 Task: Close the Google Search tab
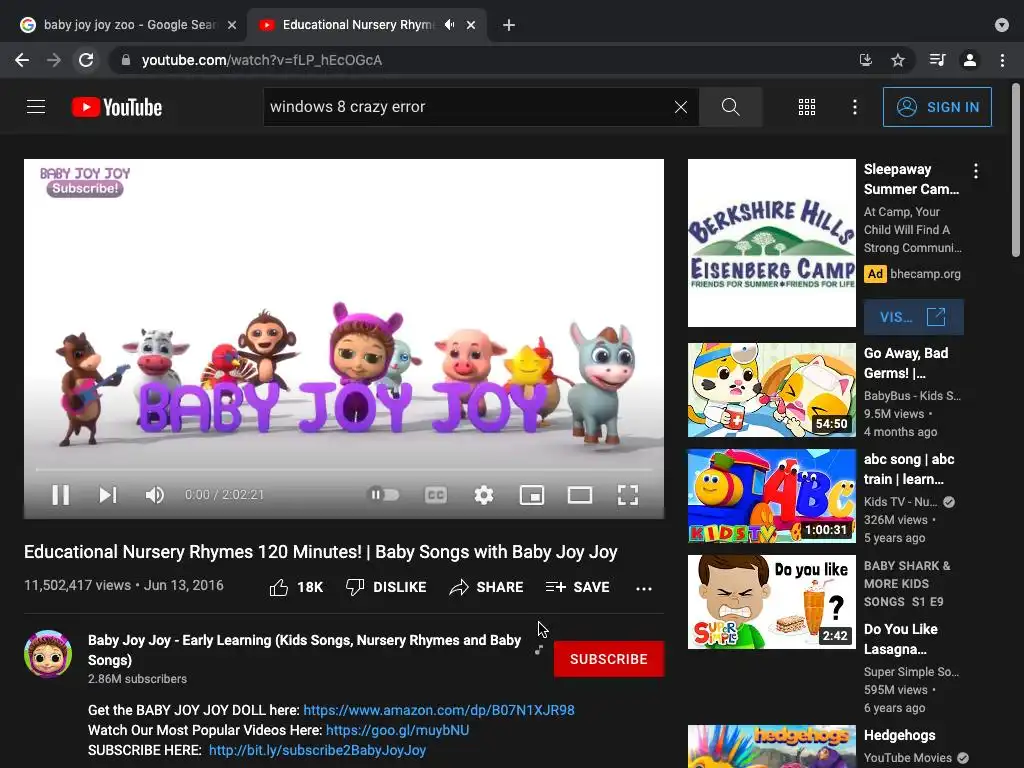(x=231, y=25)
